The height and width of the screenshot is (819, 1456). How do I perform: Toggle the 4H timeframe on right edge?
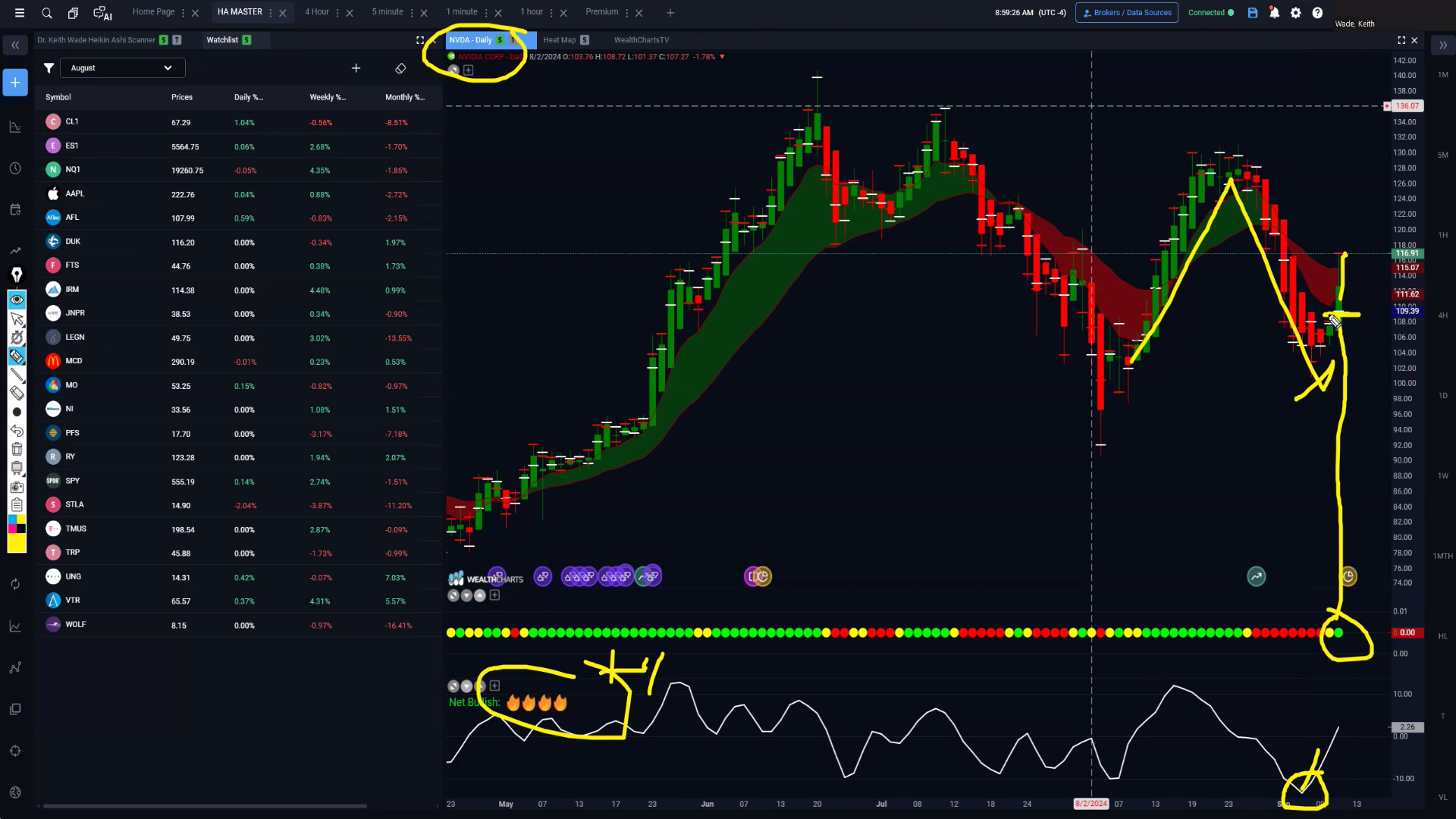[1442, 315]
